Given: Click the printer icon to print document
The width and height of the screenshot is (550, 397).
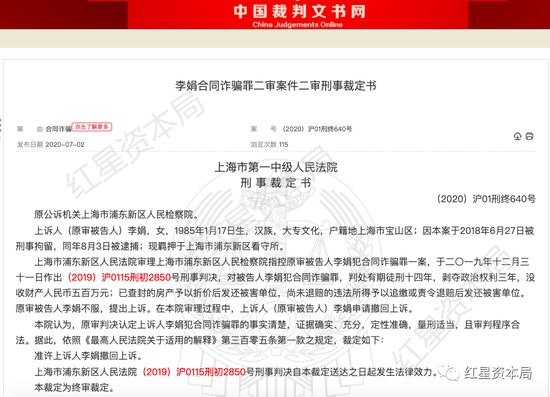Looking at the screenshot, I should click(530, 136).
